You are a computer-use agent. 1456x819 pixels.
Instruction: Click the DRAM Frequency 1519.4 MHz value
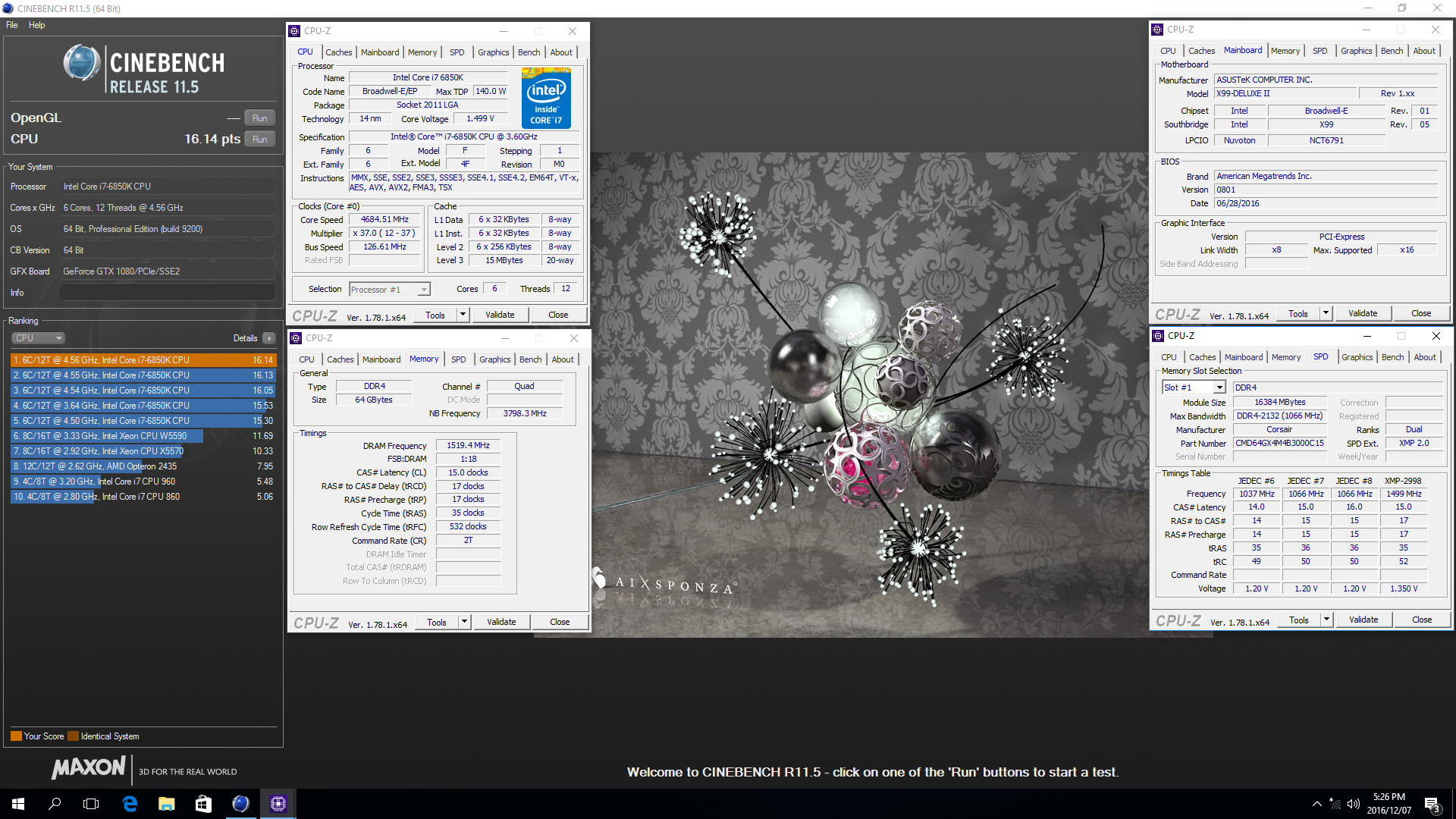pos(468,446)
